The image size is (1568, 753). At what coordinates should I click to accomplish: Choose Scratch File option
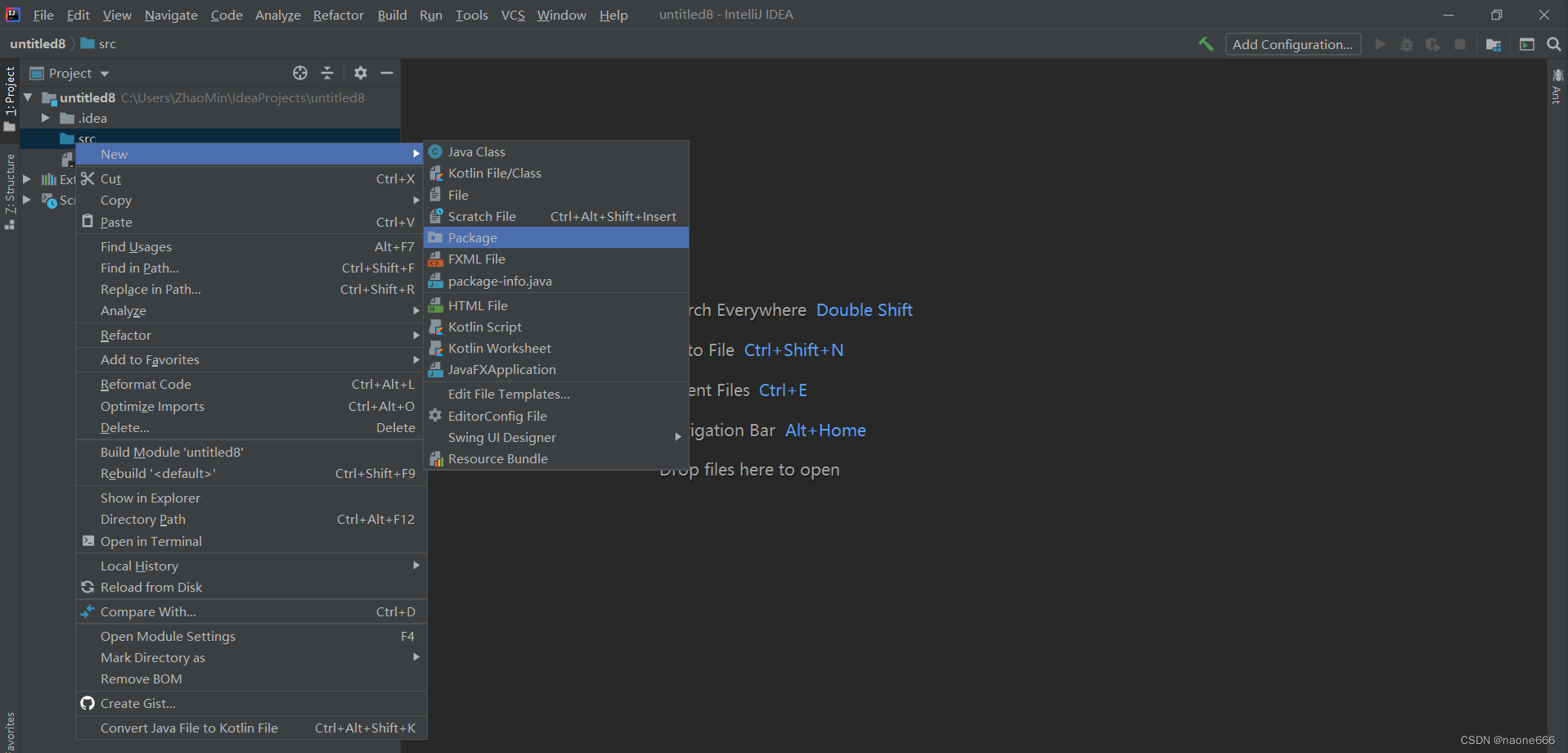tap(556, 216)
